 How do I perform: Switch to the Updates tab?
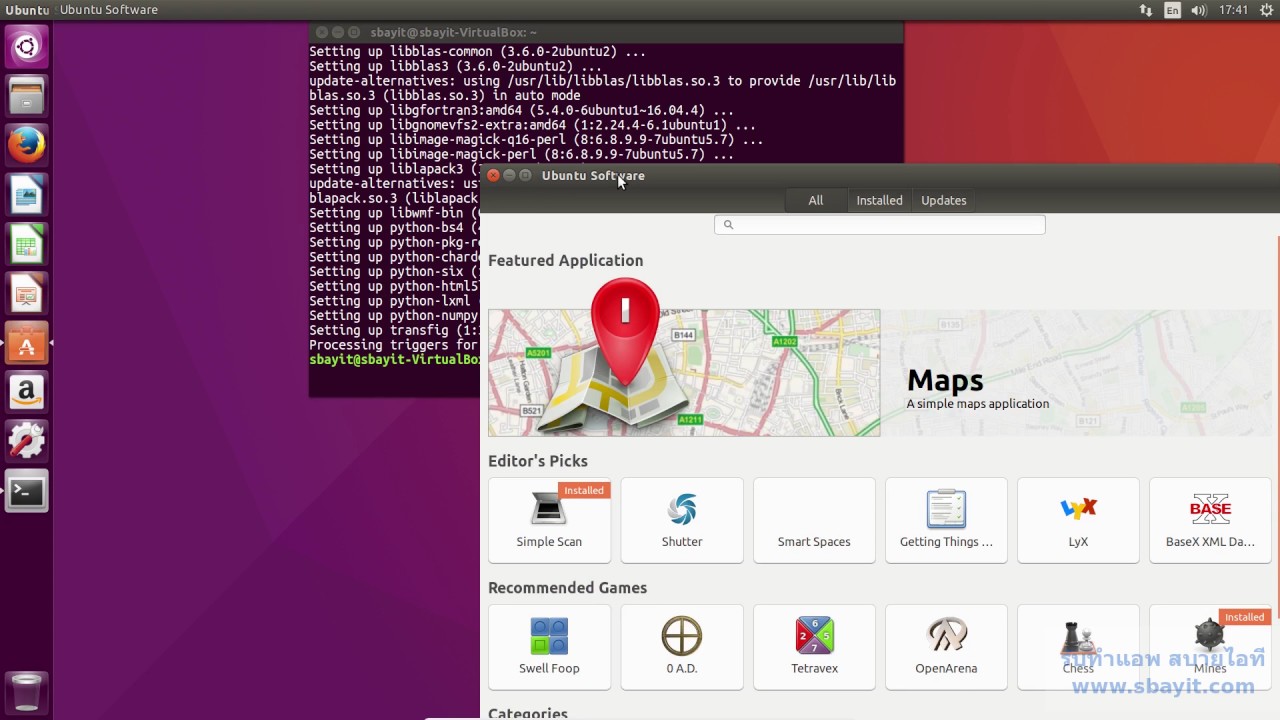pos(943,200)
